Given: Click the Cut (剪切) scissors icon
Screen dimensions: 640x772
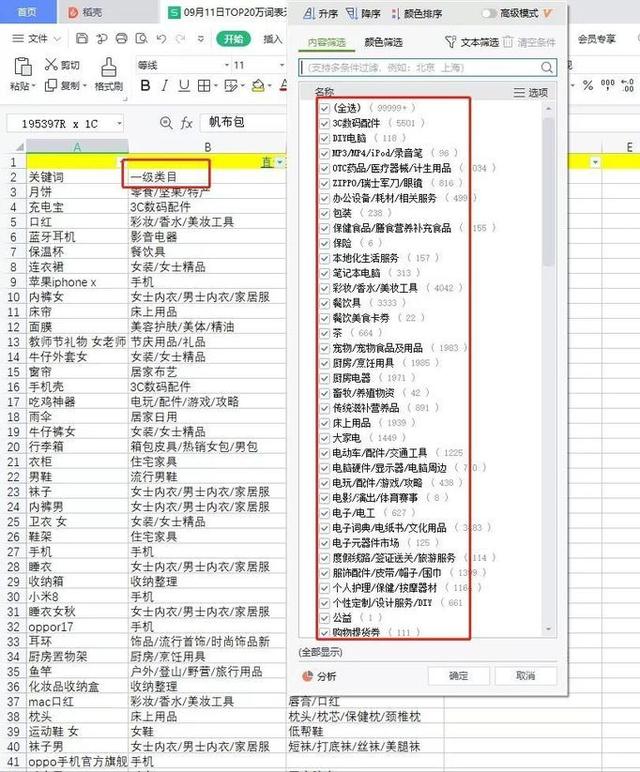Looking at the screenshot, I should coord(49,65).
